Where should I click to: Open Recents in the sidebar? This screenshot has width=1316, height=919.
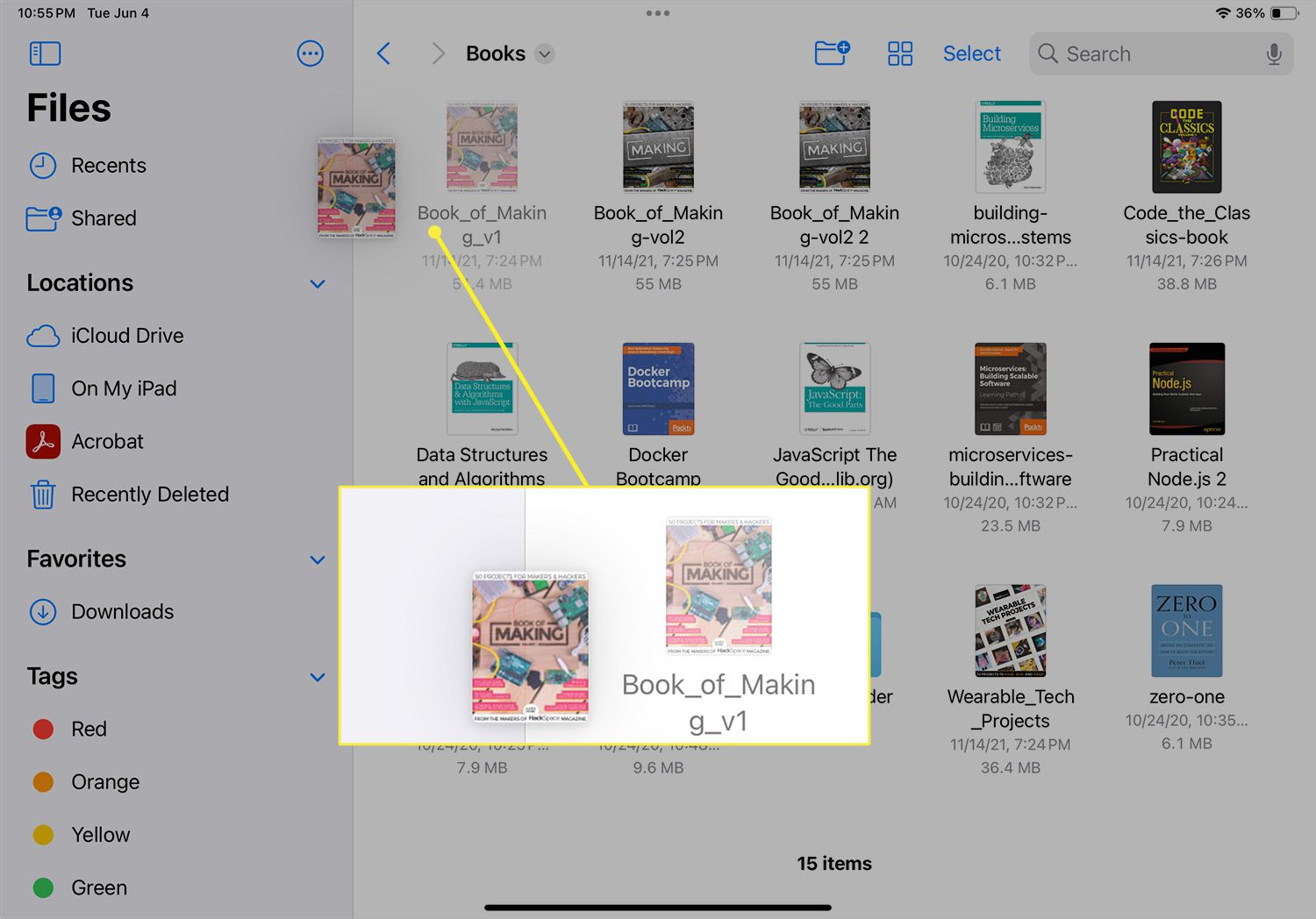(x=108, y=166)
